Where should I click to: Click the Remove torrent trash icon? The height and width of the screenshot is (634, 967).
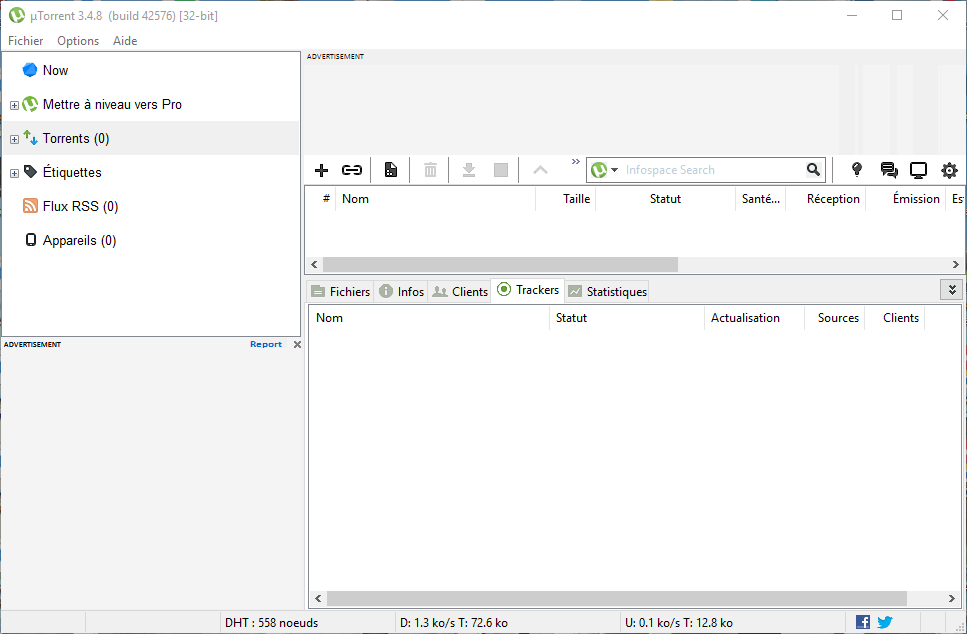tap(430, 170)
